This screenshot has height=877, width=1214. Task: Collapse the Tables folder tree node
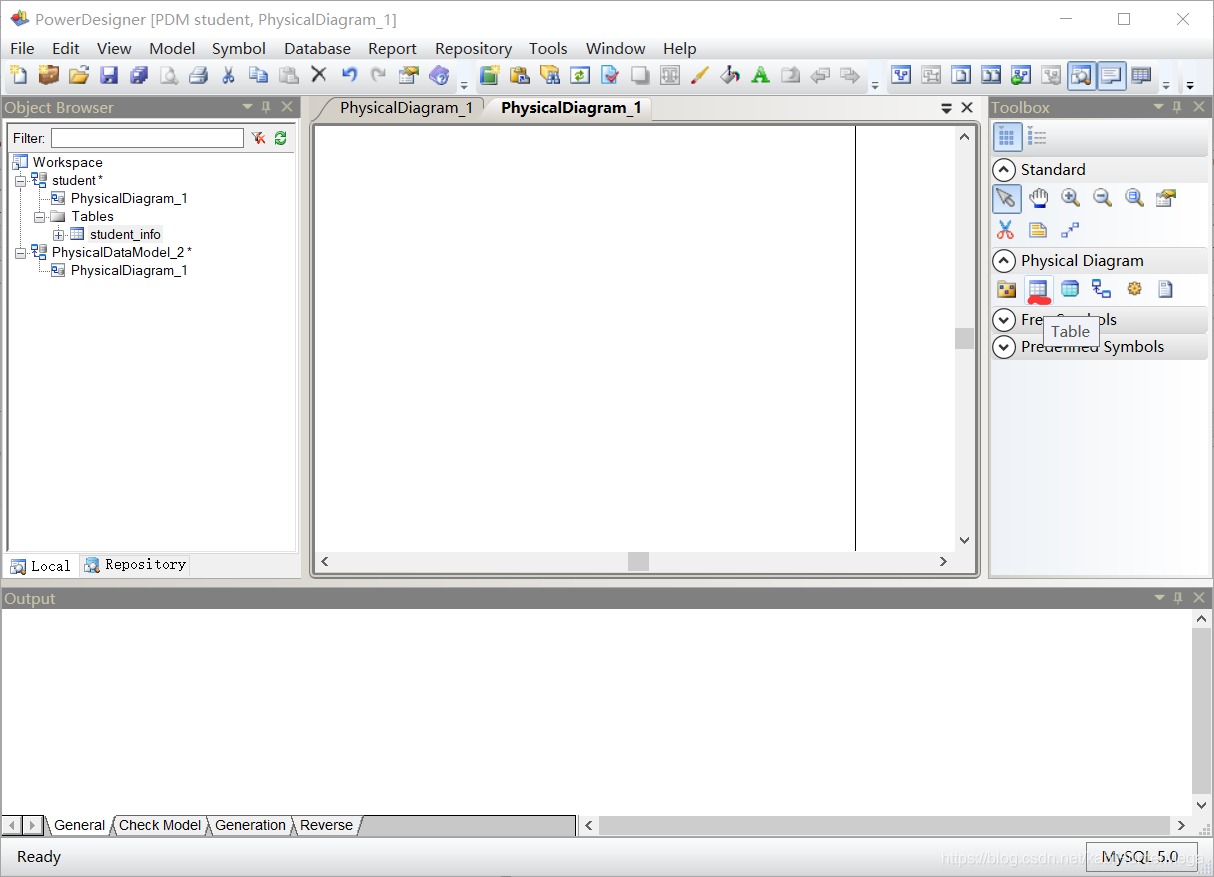coord(40,217)
